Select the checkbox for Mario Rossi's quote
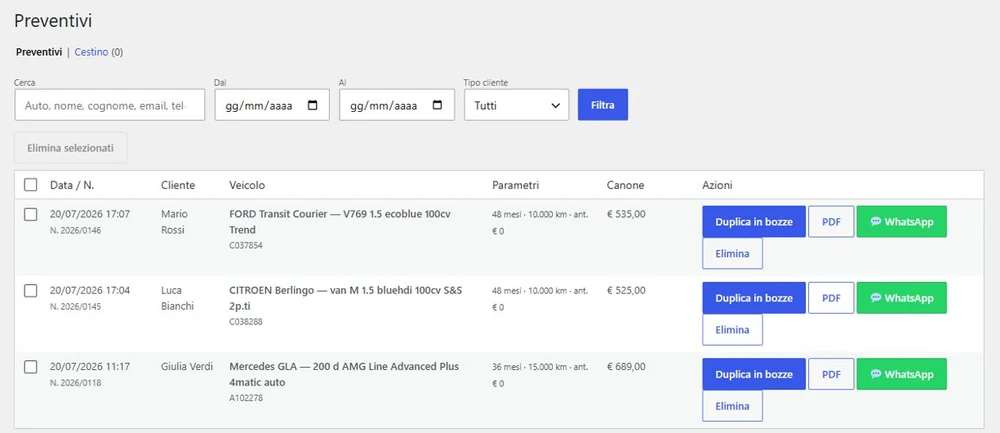Image resolution: width=1000 pixels, height=433 pixels. point(31,214)
